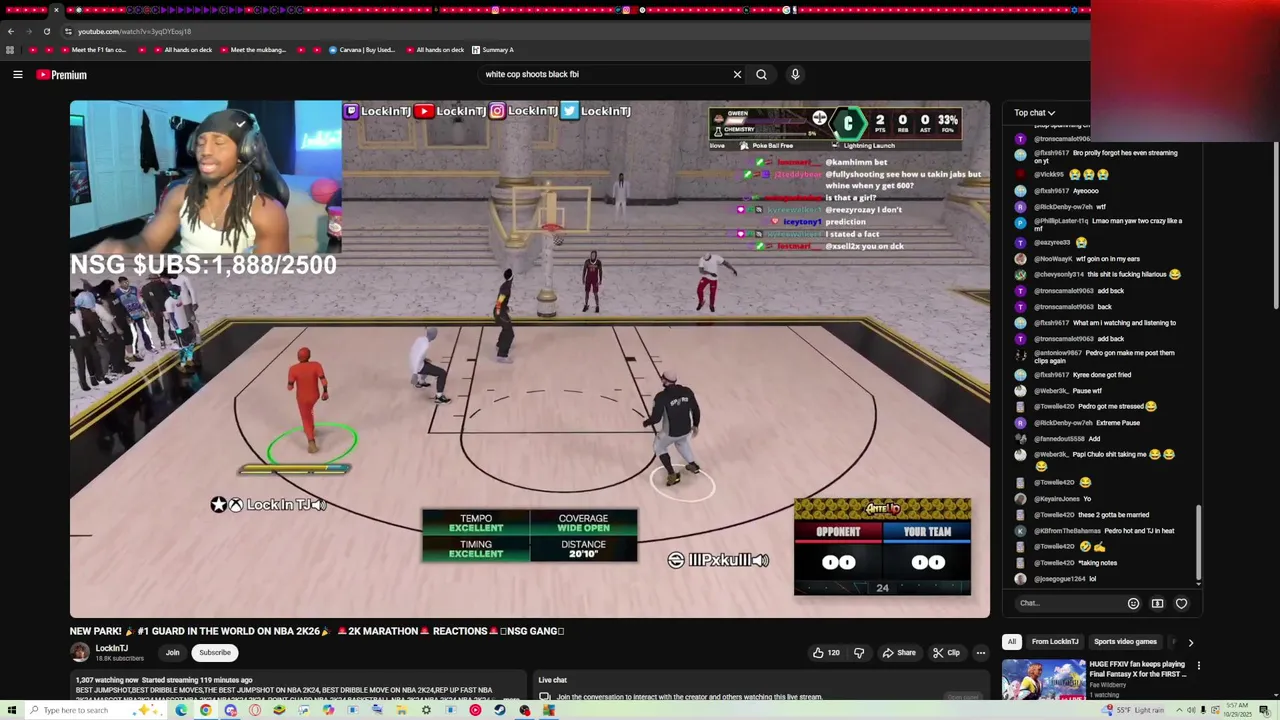1280x720 pixels.
Task: Open the YouTube hamburger guide menu
Action: pyautogui.click(x=18, y=74)
